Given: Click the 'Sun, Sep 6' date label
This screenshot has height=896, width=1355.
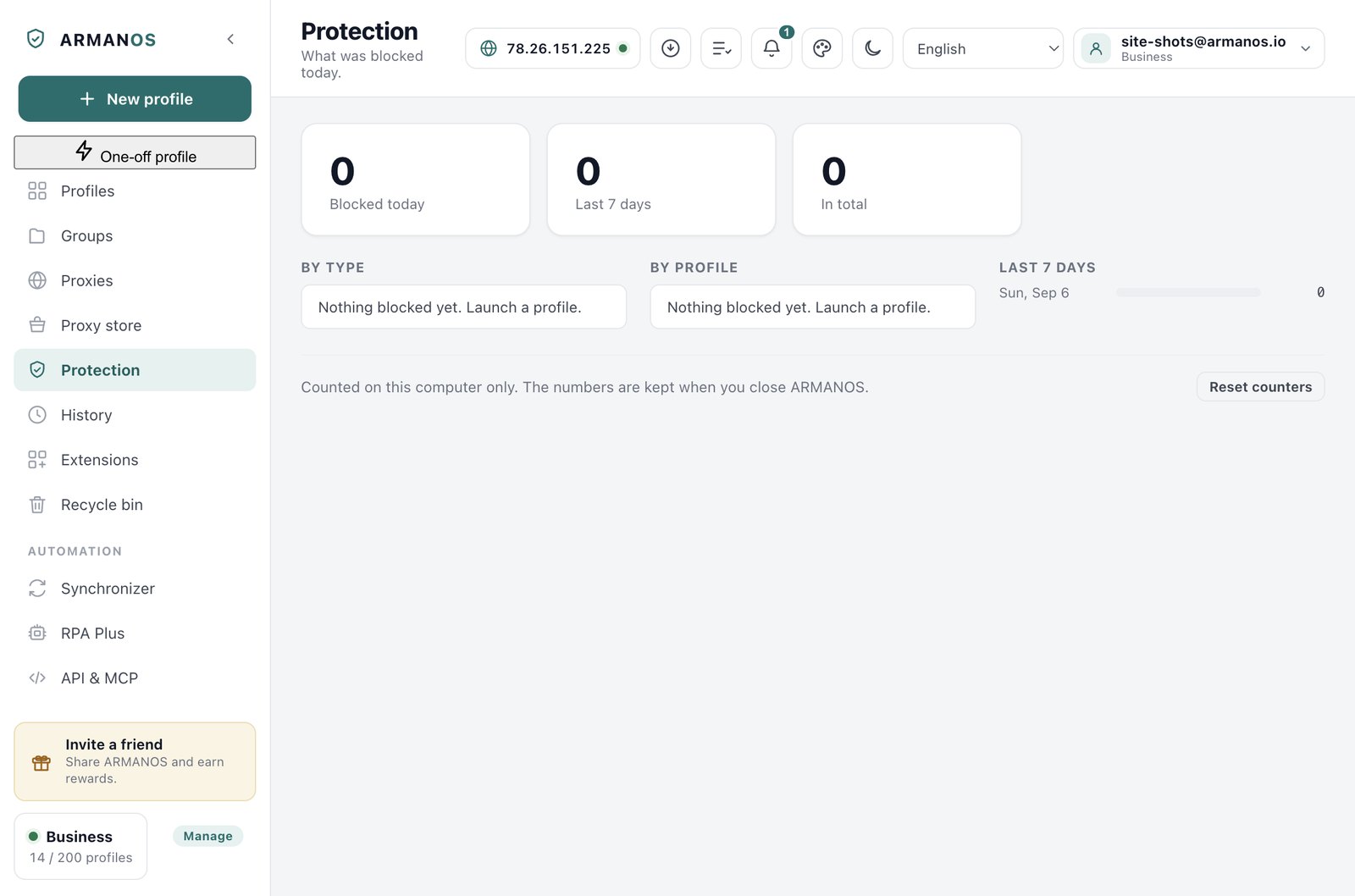Looking at the screenshot, I should [x=1034, y=293].
